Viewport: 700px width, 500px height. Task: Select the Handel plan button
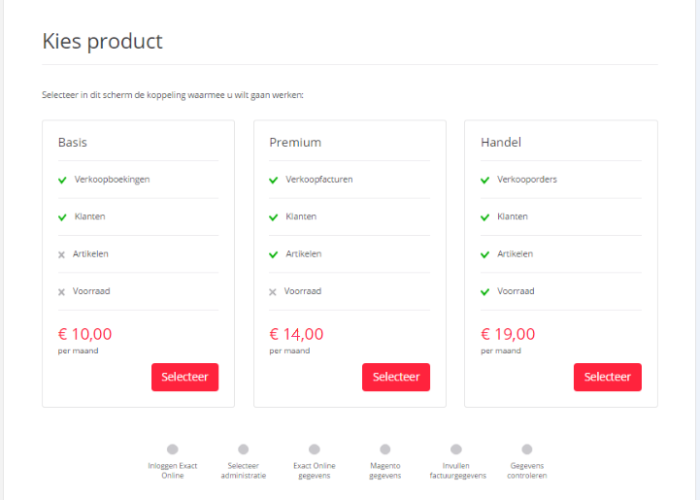point(608,377)
